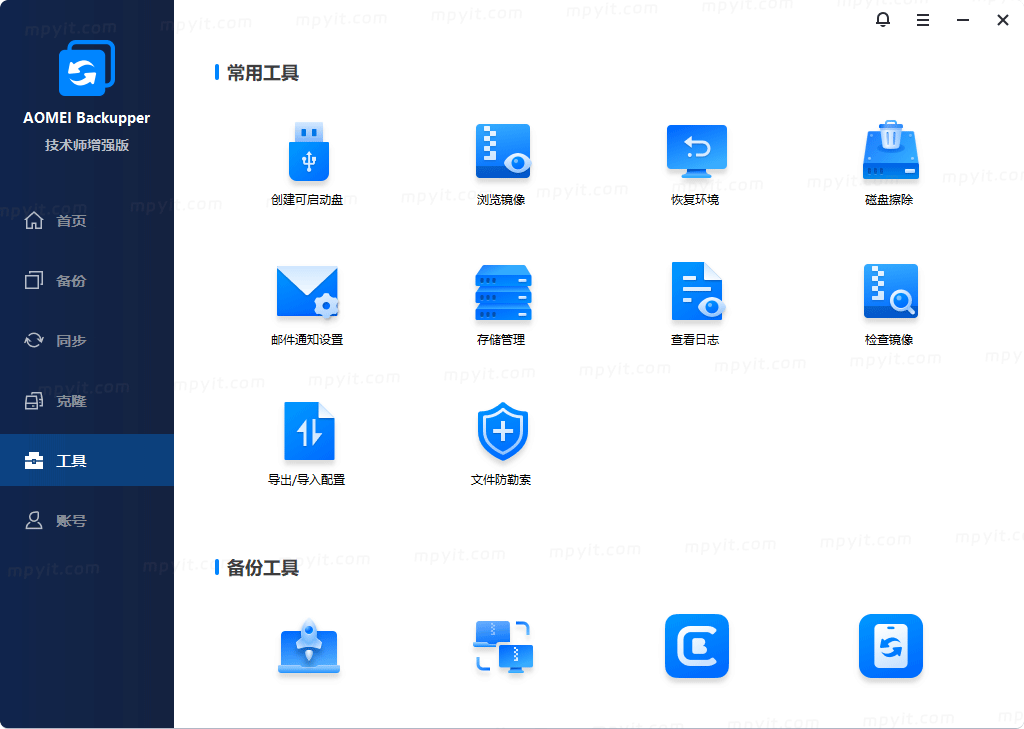1024x729 pixels.
Task: Open the 导出/导入配置 arrows icon
Action: [x=309, y=432]
